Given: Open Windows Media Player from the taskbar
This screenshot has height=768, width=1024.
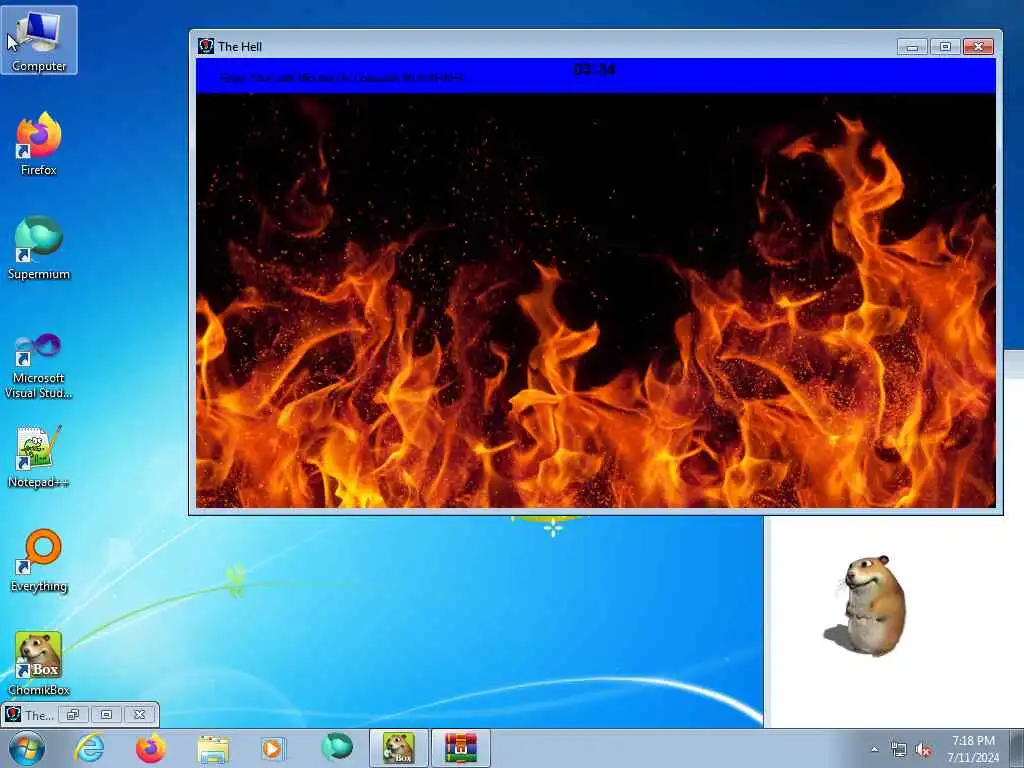Looking at the screenshot, I should (273, 748).
